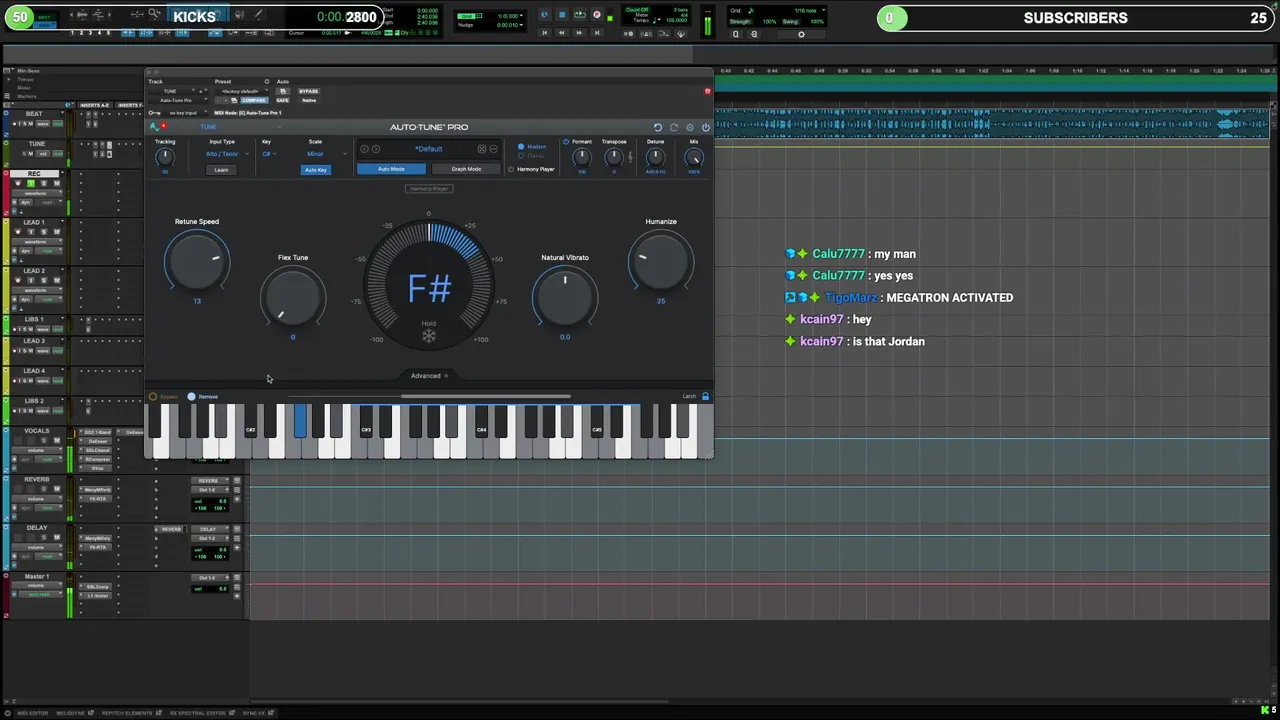Click the Auto-Tune redo arrow icon
Screen dimensions: 1280x720
coord(674,127)
